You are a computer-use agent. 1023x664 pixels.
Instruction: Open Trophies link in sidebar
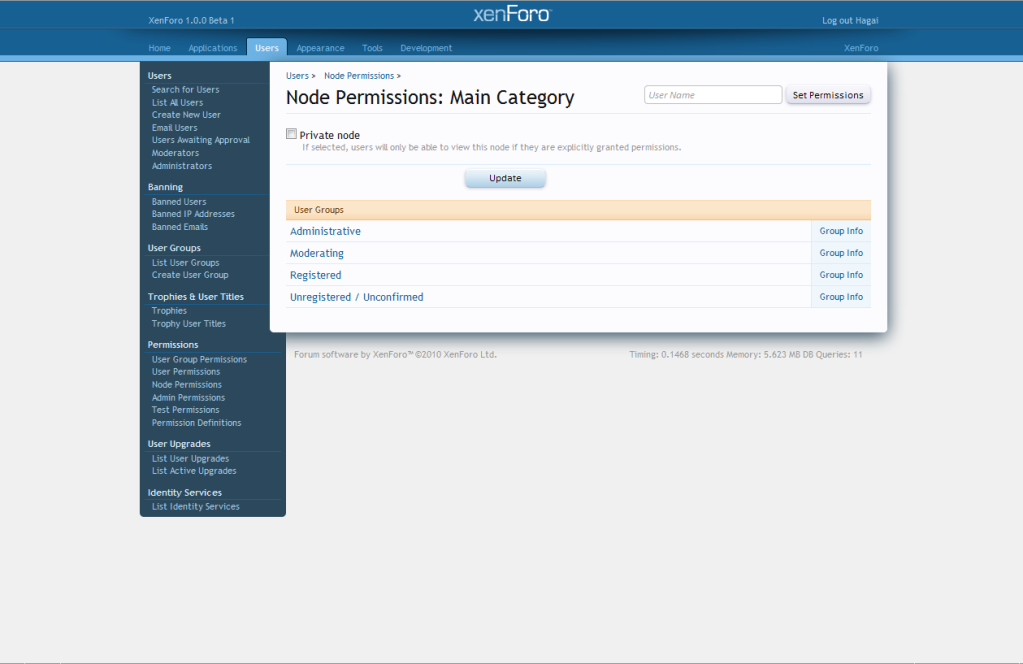coord(169,310)
